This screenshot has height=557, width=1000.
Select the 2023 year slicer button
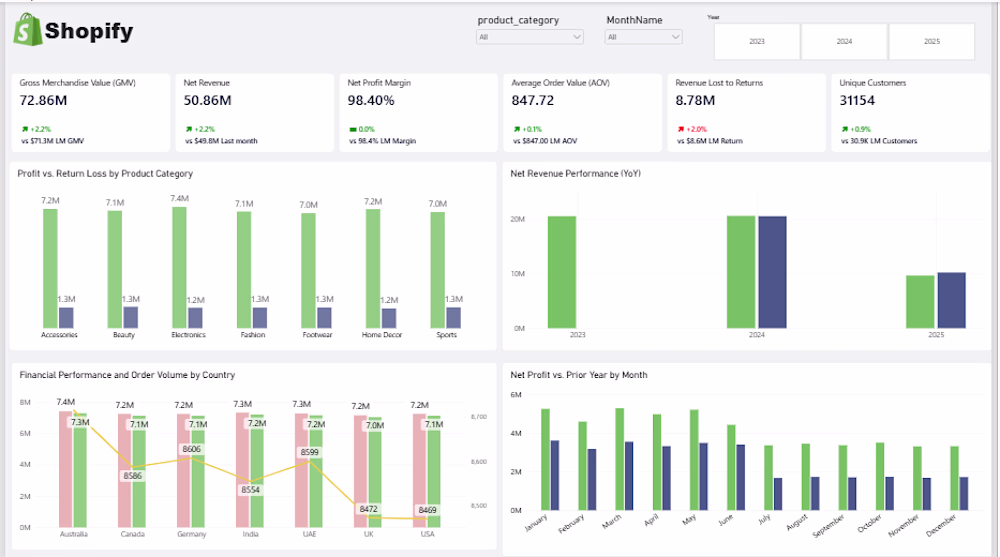click(757, 41)
